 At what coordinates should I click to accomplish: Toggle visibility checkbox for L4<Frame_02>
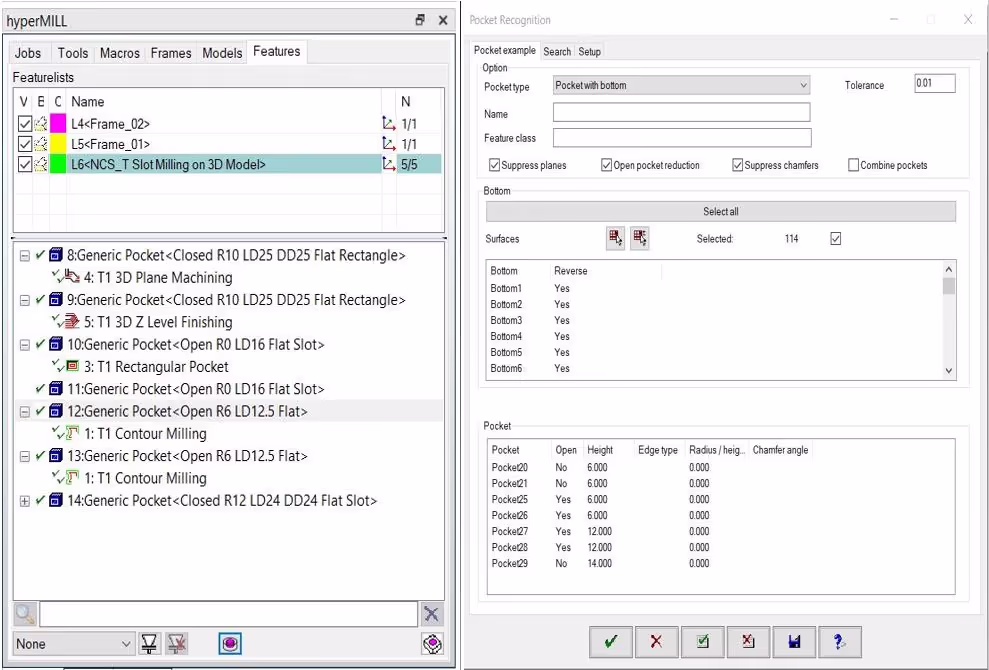point(25,124)
